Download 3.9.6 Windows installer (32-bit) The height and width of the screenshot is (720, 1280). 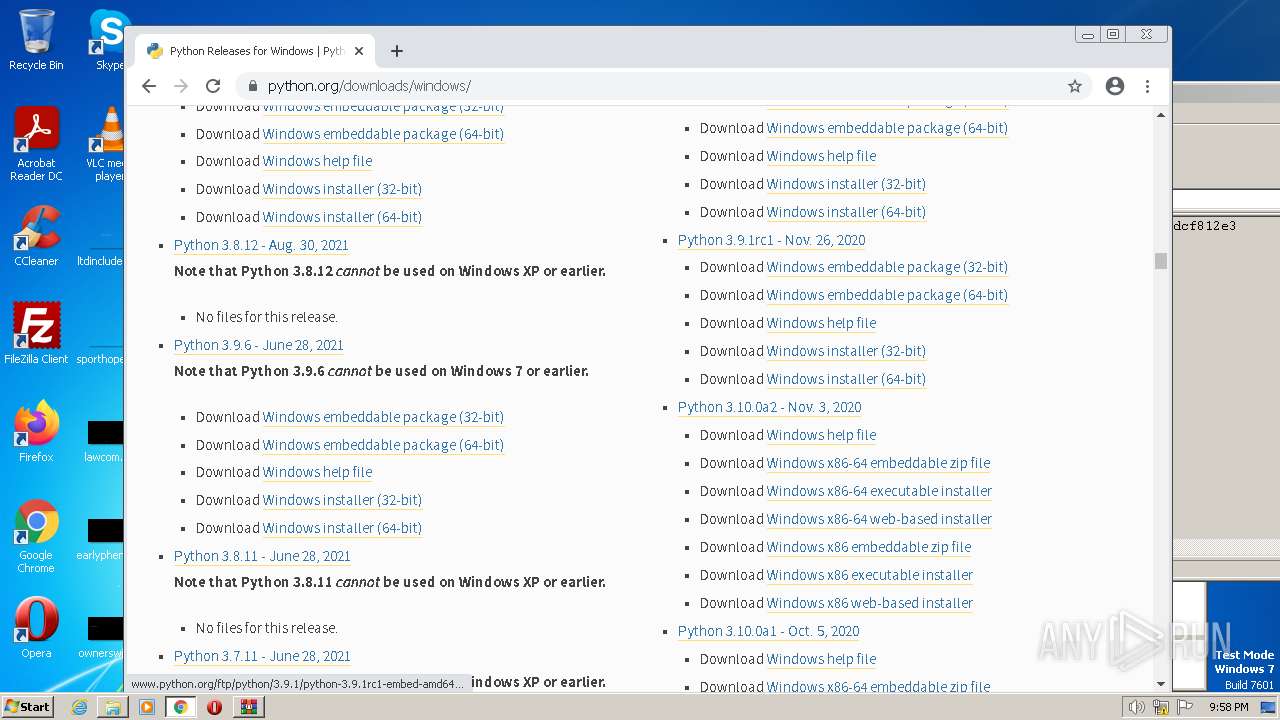pyautogui.click(x=342, y=500)
